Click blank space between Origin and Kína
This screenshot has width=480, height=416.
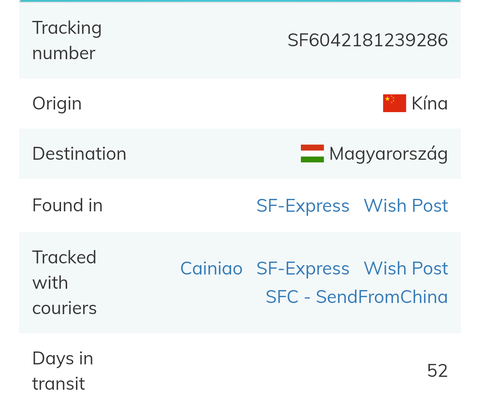(232, 103)
